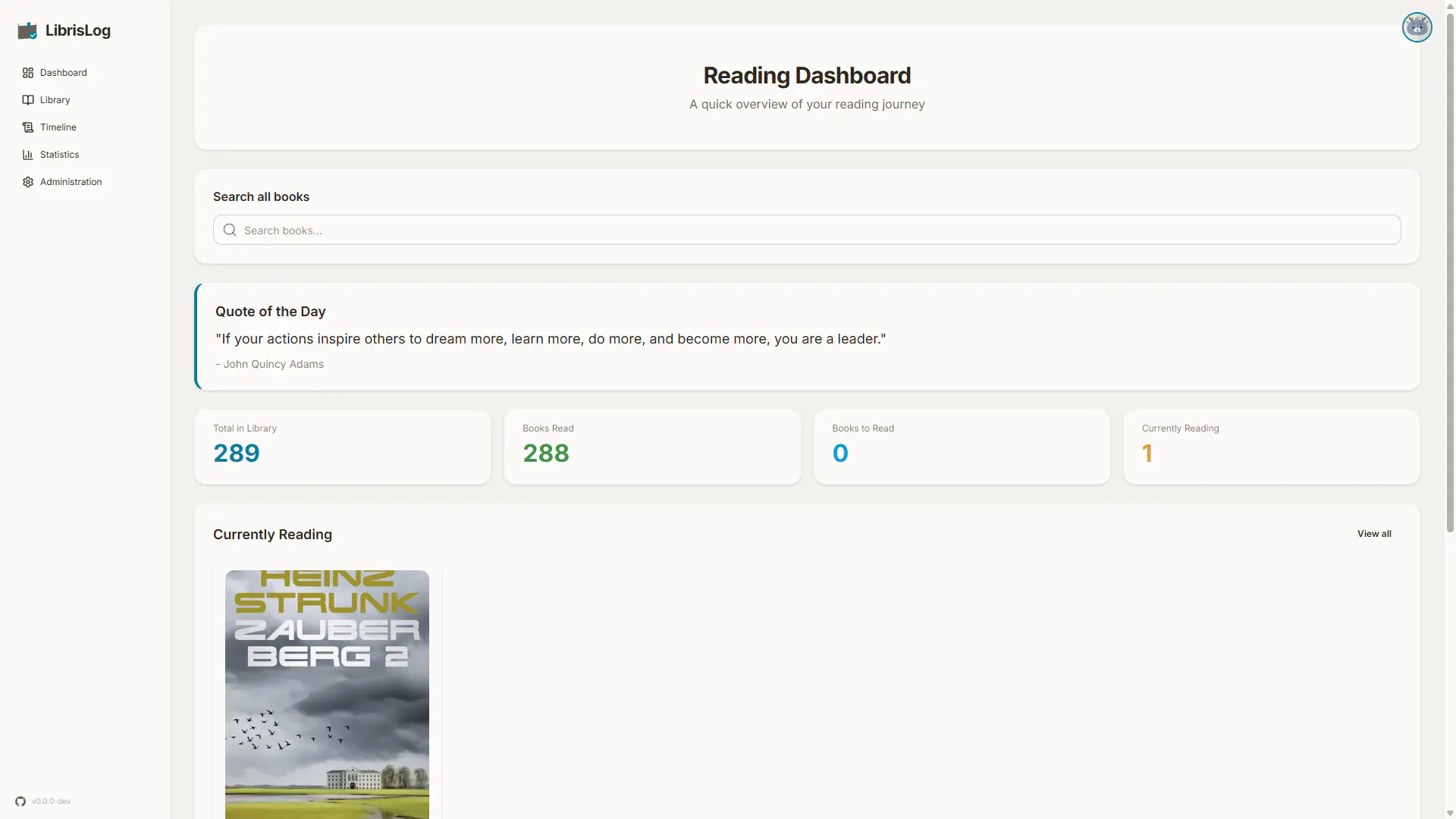Click the John Quincy Adams attribution

click(270, 364)
